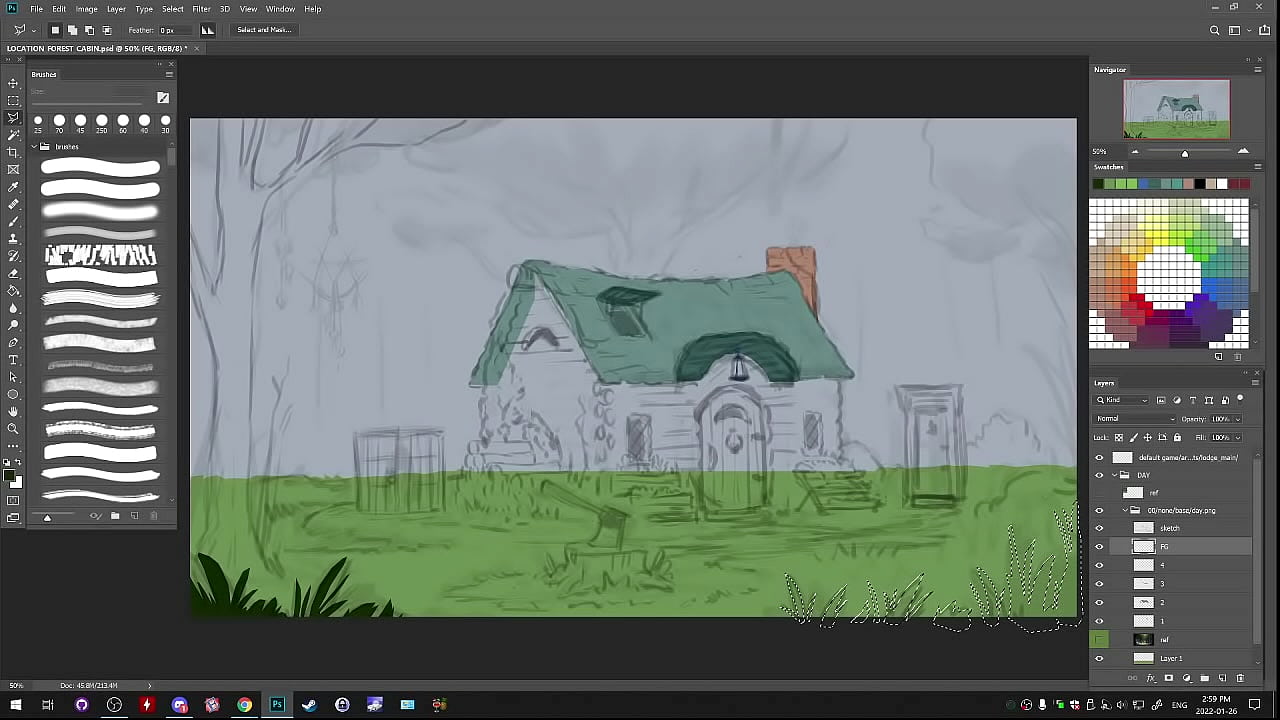1280x720 pixels.
Task: Click the Select and Mask button
Action: 264,30
